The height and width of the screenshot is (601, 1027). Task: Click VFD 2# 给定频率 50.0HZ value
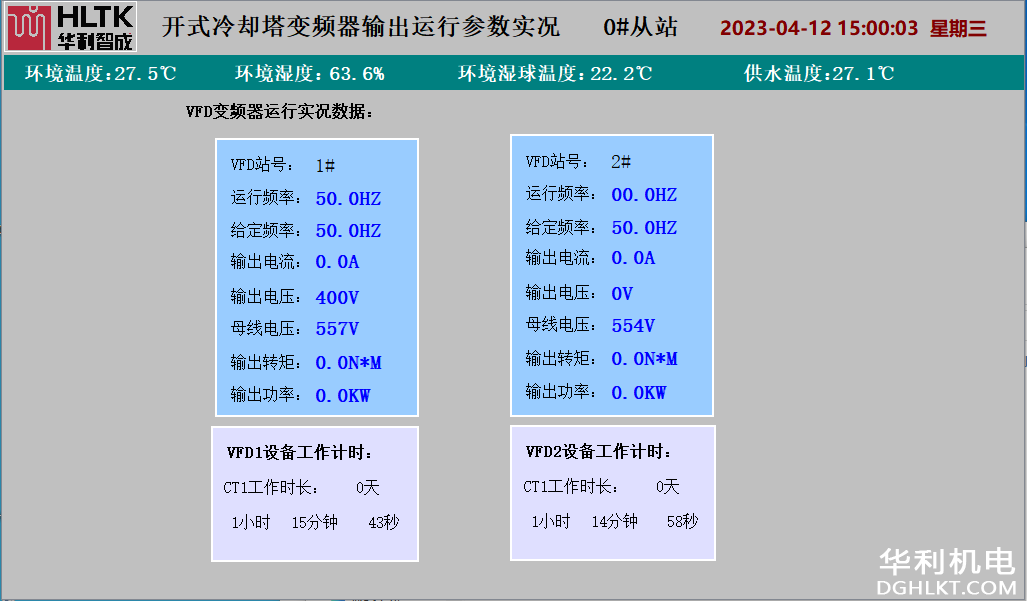click(644, 228)
